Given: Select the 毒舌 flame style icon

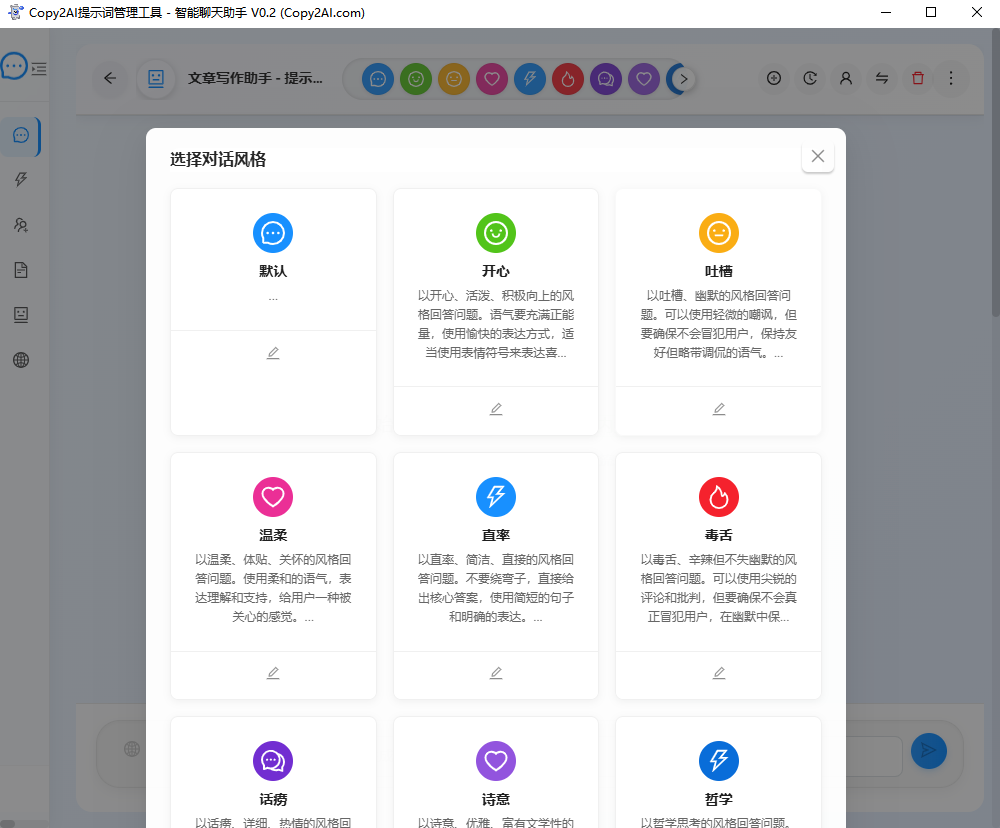Looking at the screenshot, I should click(719, 497).
